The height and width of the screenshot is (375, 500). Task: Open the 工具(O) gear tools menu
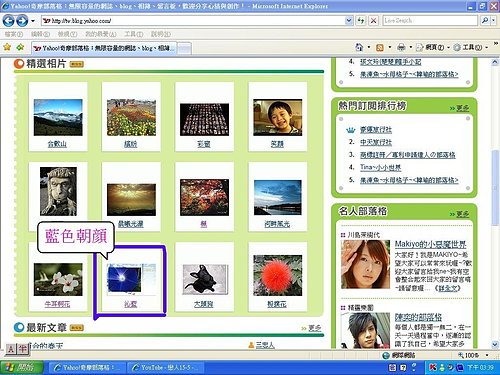tap(469, 48)
